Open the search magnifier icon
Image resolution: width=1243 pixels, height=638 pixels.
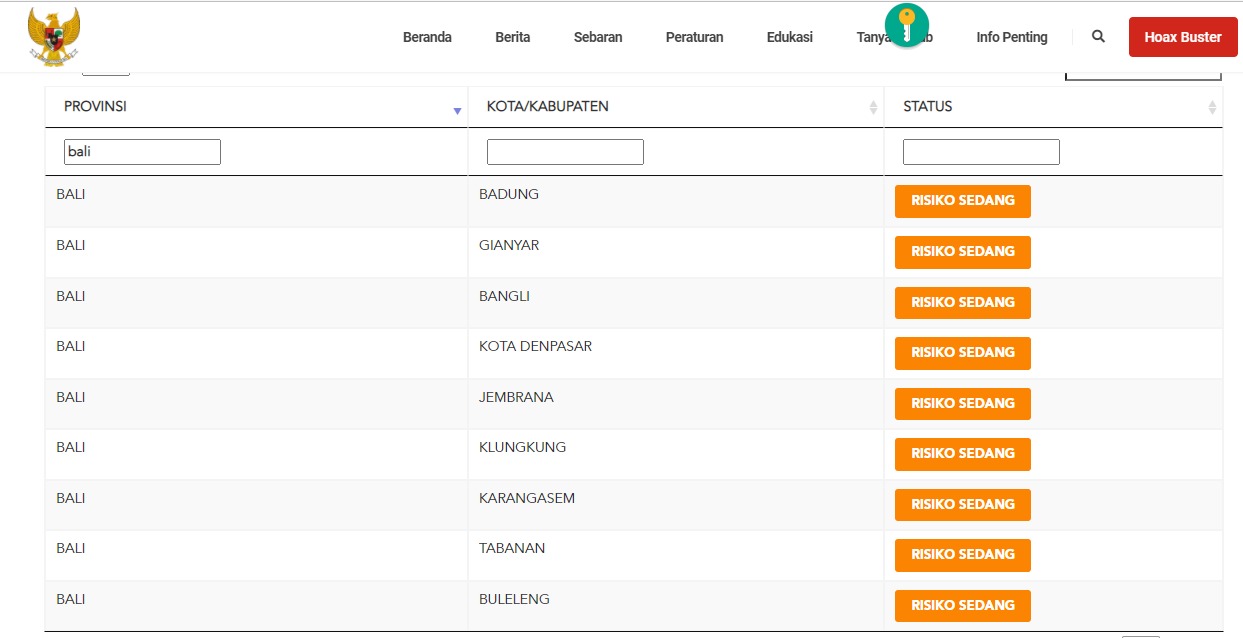1098,37
